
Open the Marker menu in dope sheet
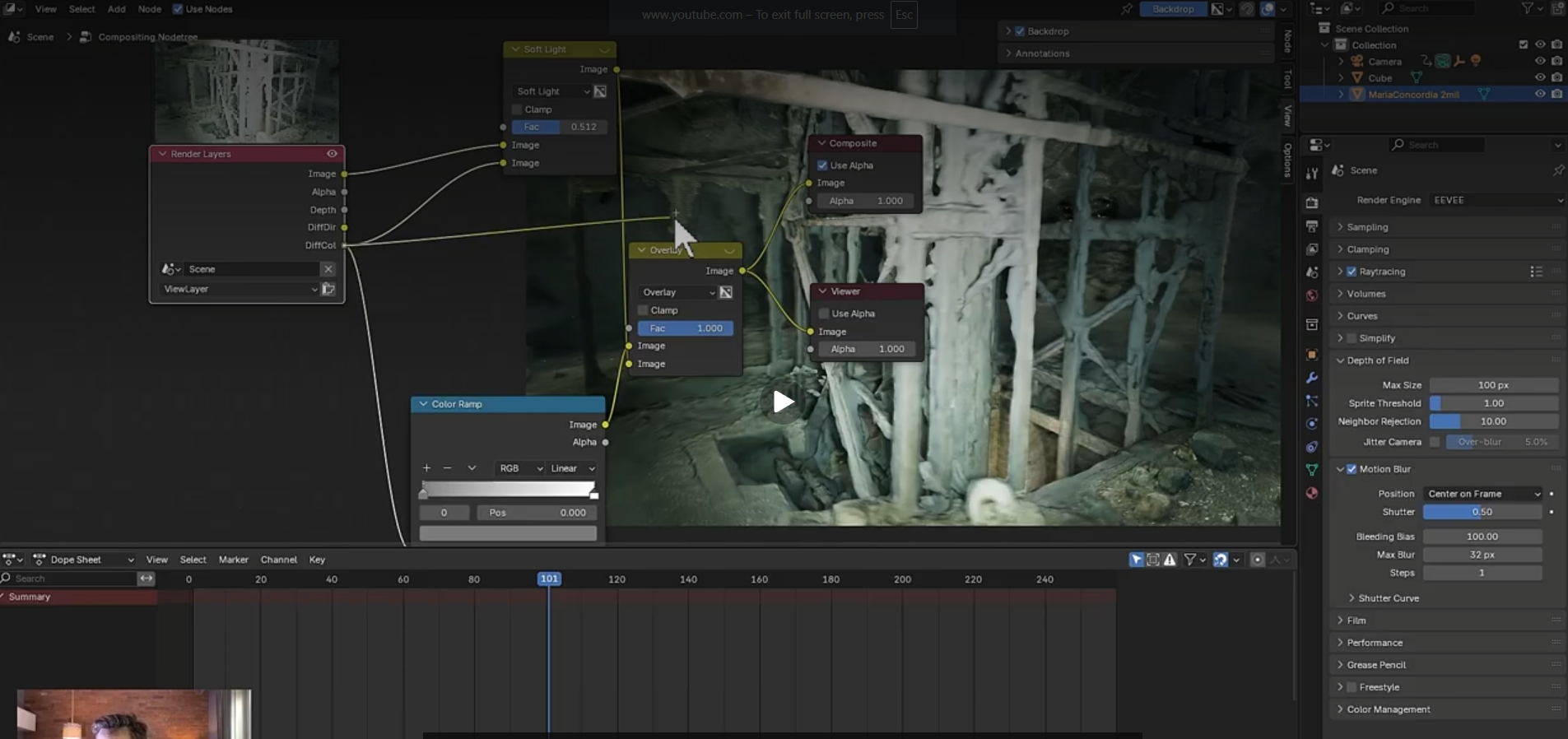point(234,560)
